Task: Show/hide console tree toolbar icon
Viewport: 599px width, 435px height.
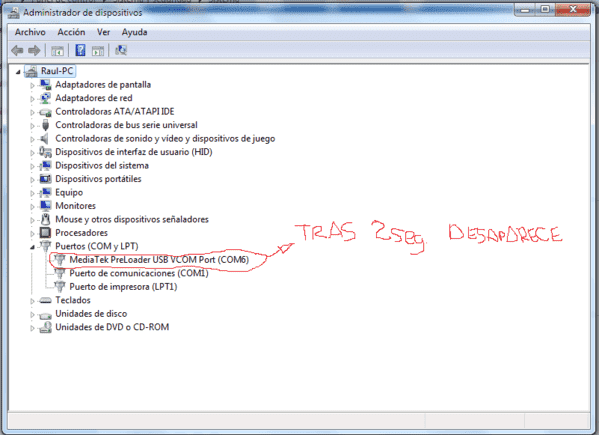Action: [x=57, y=50]
